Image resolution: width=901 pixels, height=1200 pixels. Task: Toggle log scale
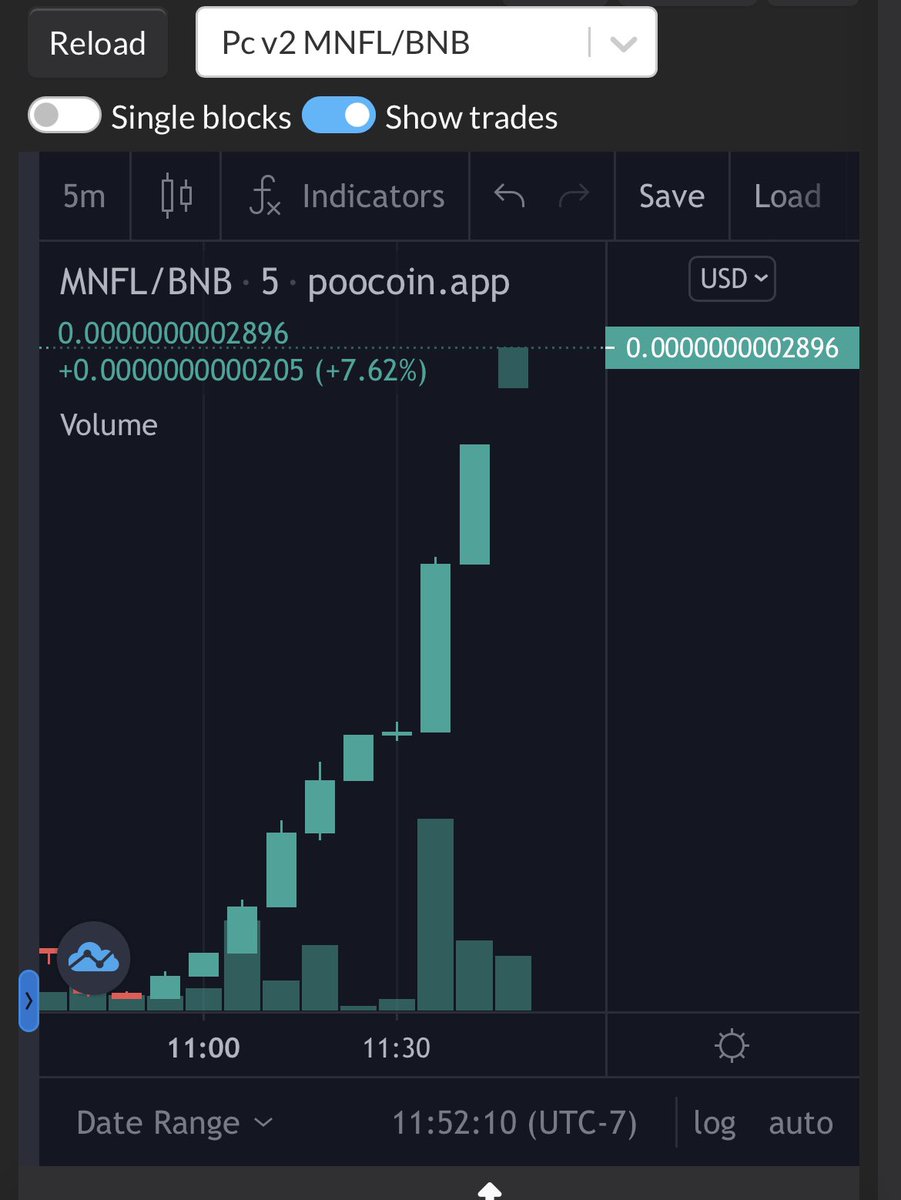tap(714, 1122)
